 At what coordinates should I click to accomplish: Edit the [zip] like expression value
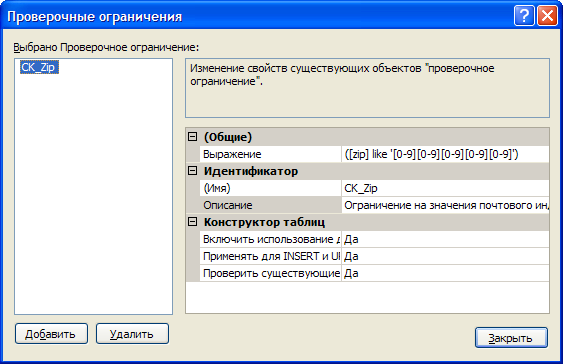coord(445,154)
